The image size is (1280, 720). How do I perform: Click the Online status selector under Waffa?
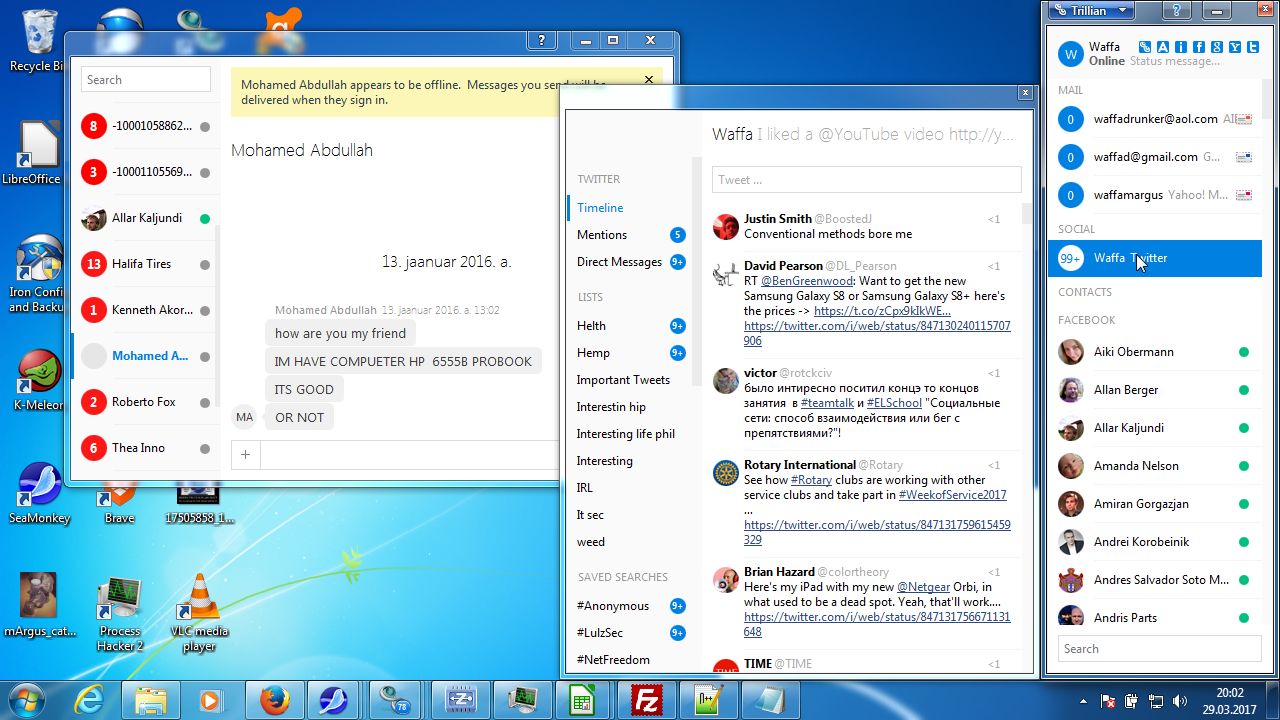[x=1107, y=61]
